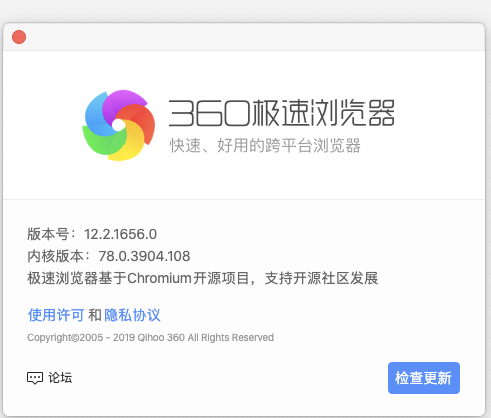Click the 检查更新 button
The height and width of the screenshot is (418, 491).
(x=424, y=378)
